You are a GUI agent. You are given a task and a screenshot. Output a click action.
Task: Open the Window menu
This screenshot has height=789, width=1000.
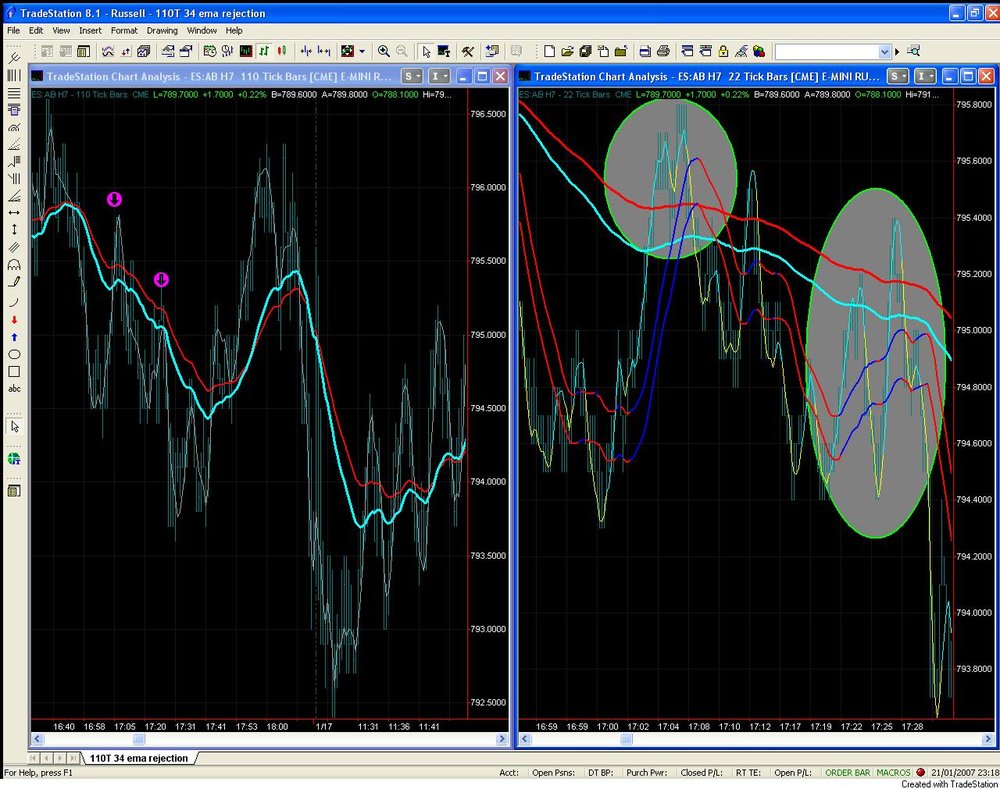202,30
